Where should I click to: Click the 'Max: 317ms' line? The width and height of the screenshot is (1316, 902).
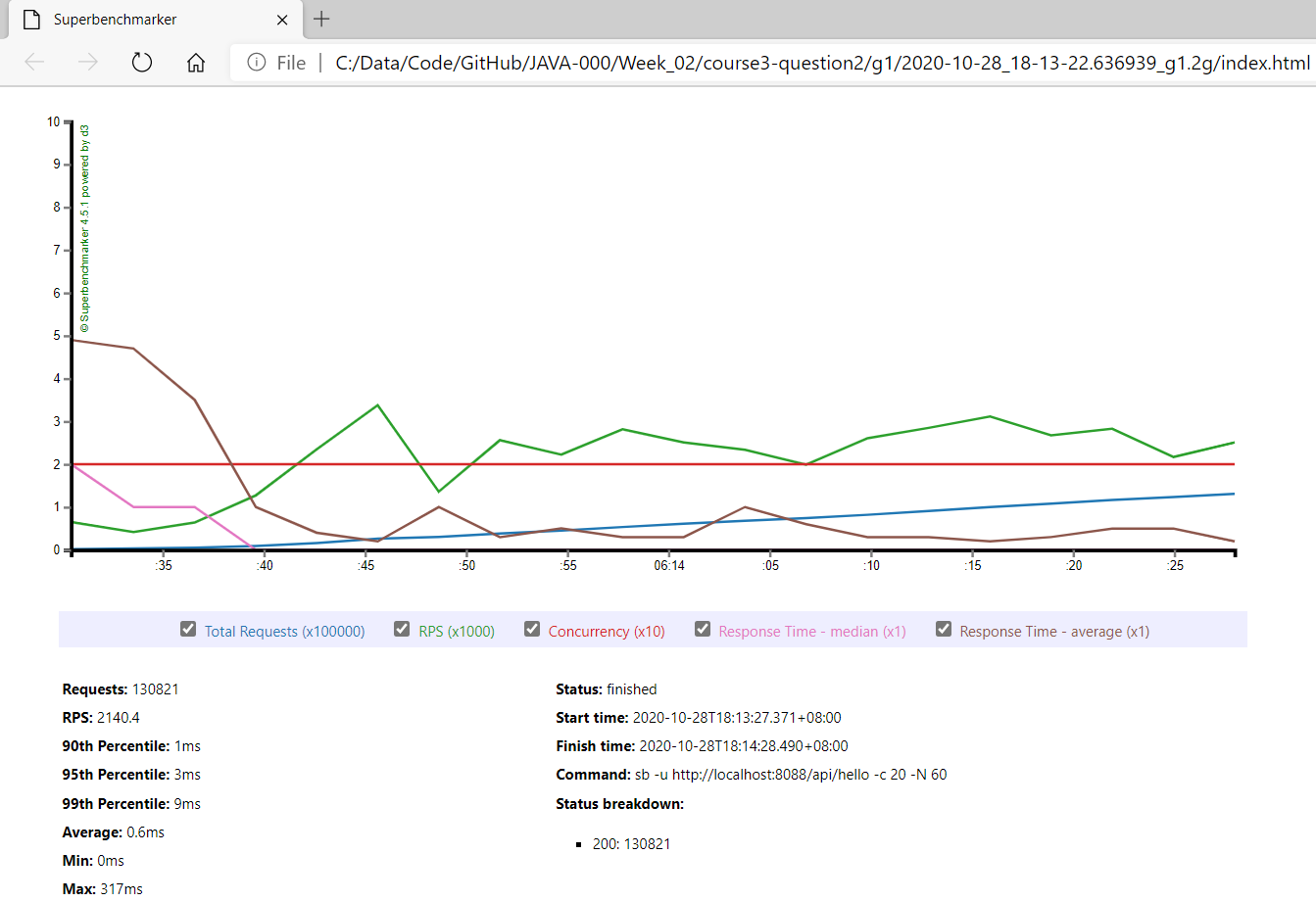coord(103,889)
